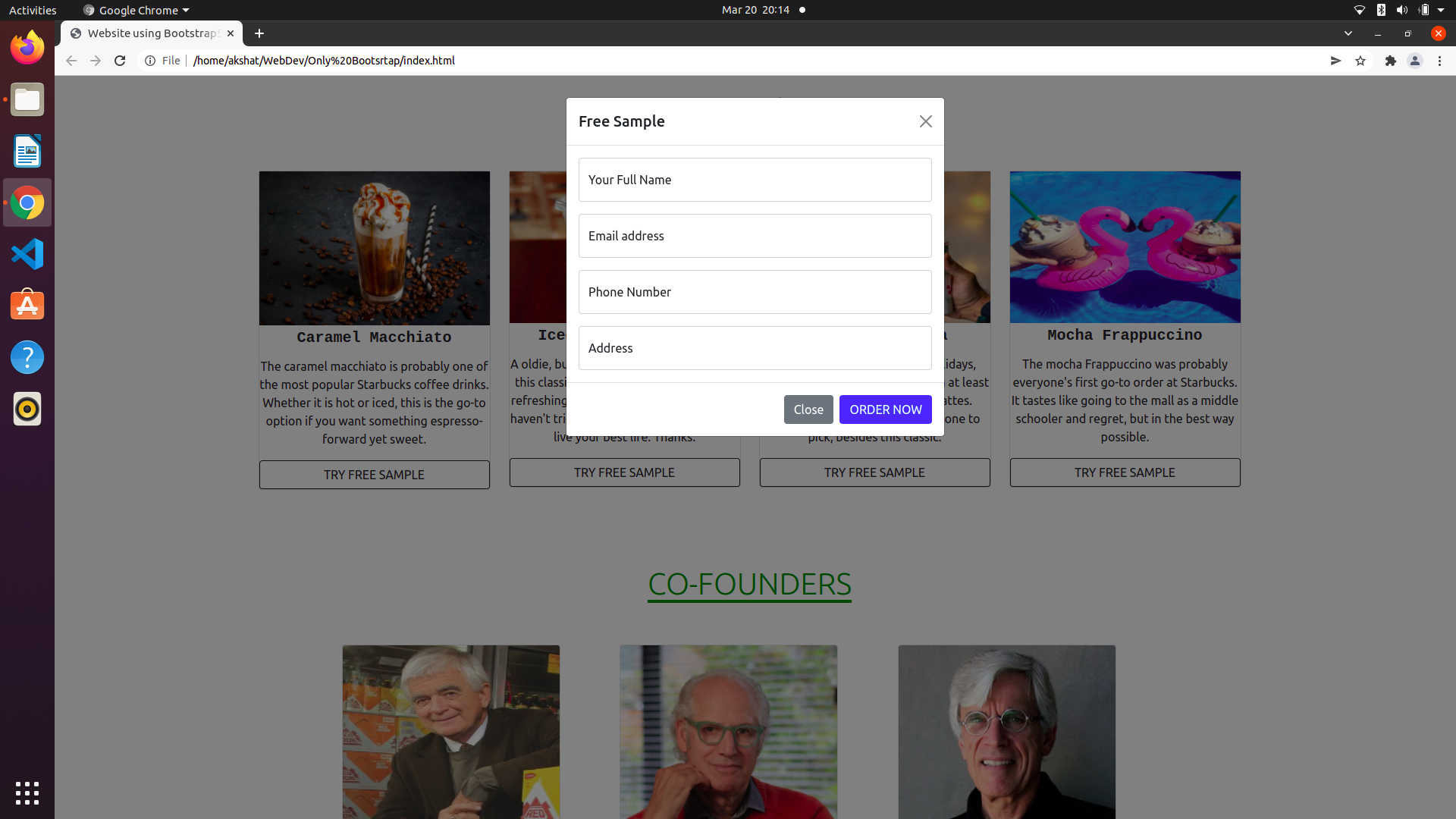
Task: Open Google Chrome app menu in top bar
Action: (136, 10)
